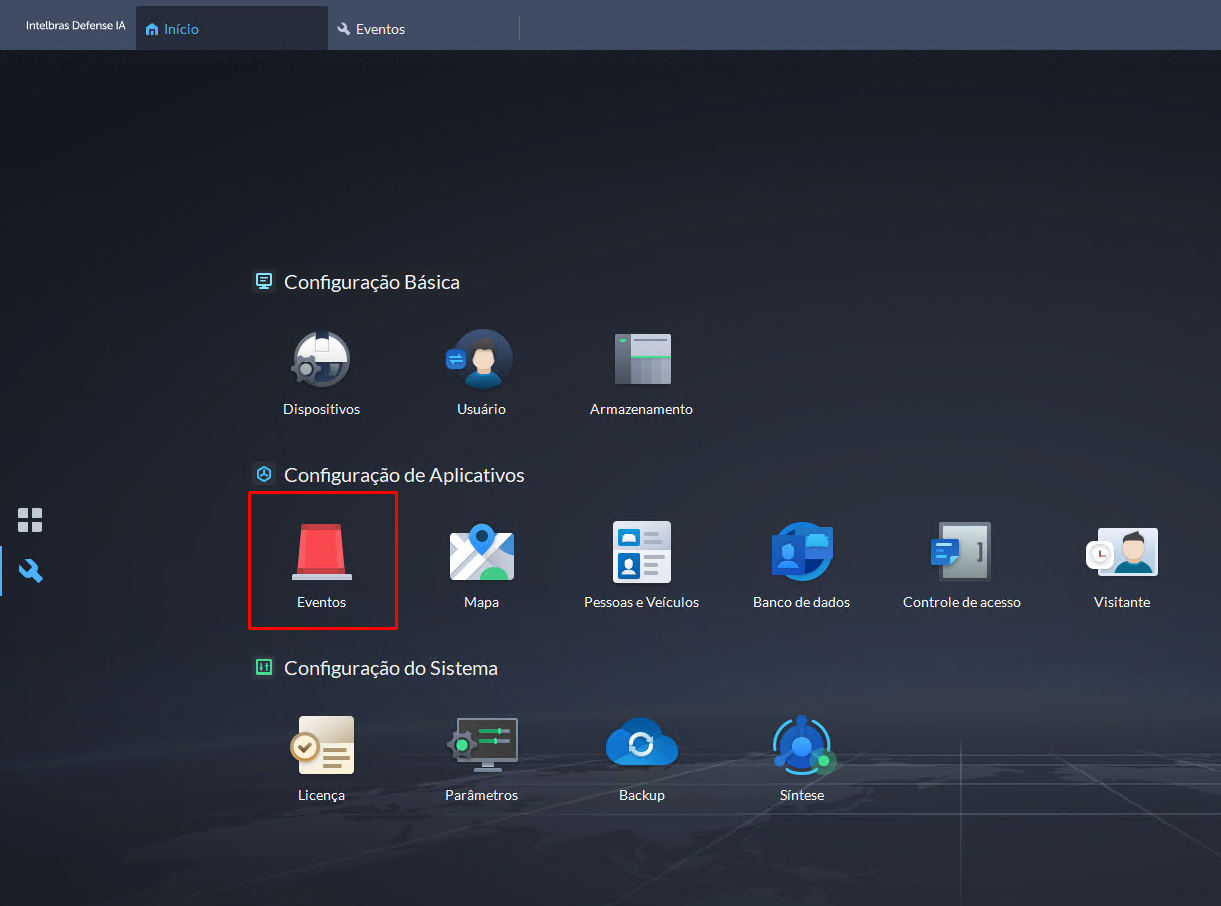Open the Síntese icon
Image resolution: width=1221 pixels, height=906 pixels.
click(x=802, y=745)
